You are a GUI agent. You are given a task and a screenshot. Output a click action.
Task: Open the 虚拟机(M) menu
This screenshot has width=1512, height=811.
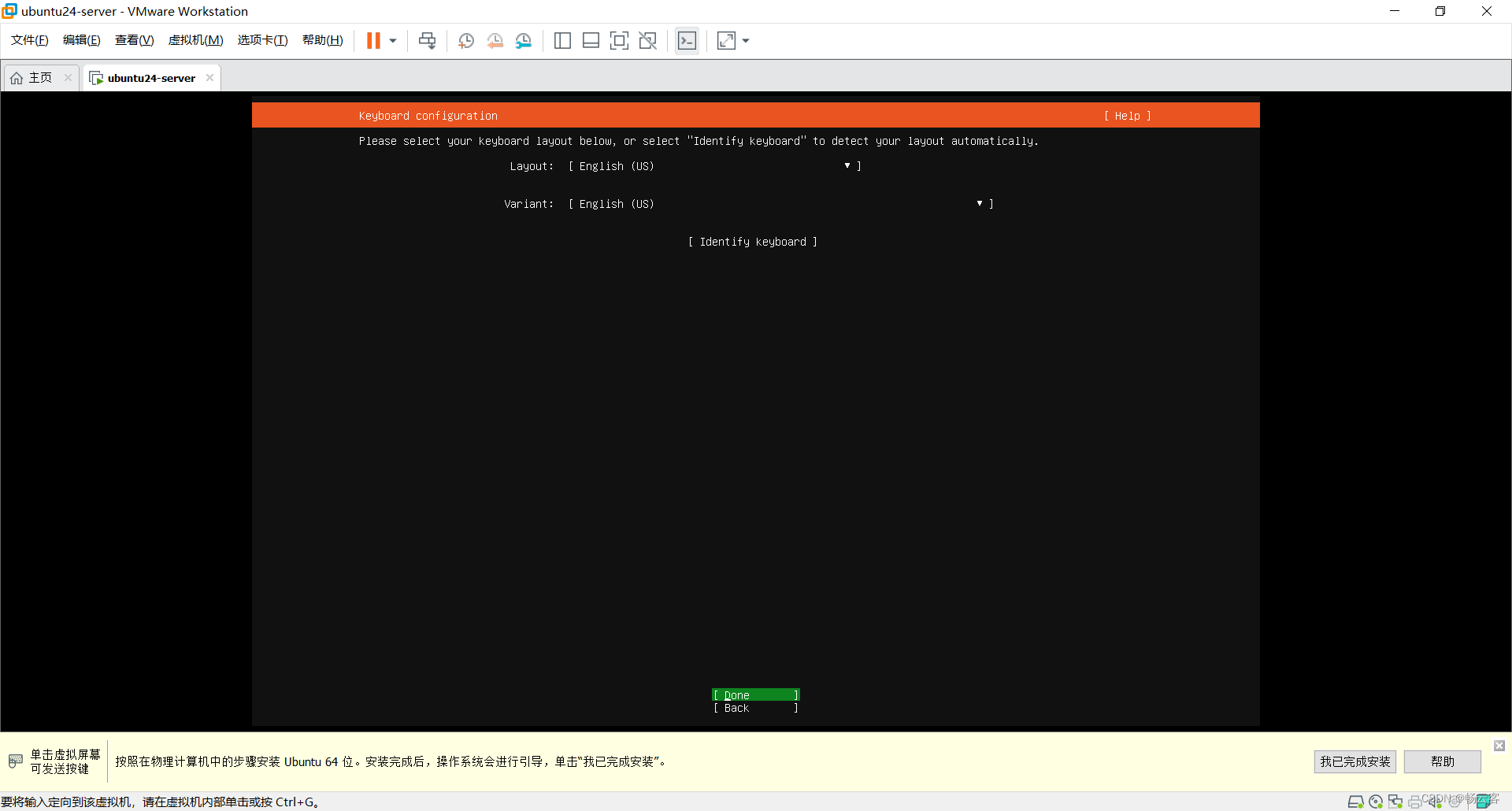(x=195, y=40)
